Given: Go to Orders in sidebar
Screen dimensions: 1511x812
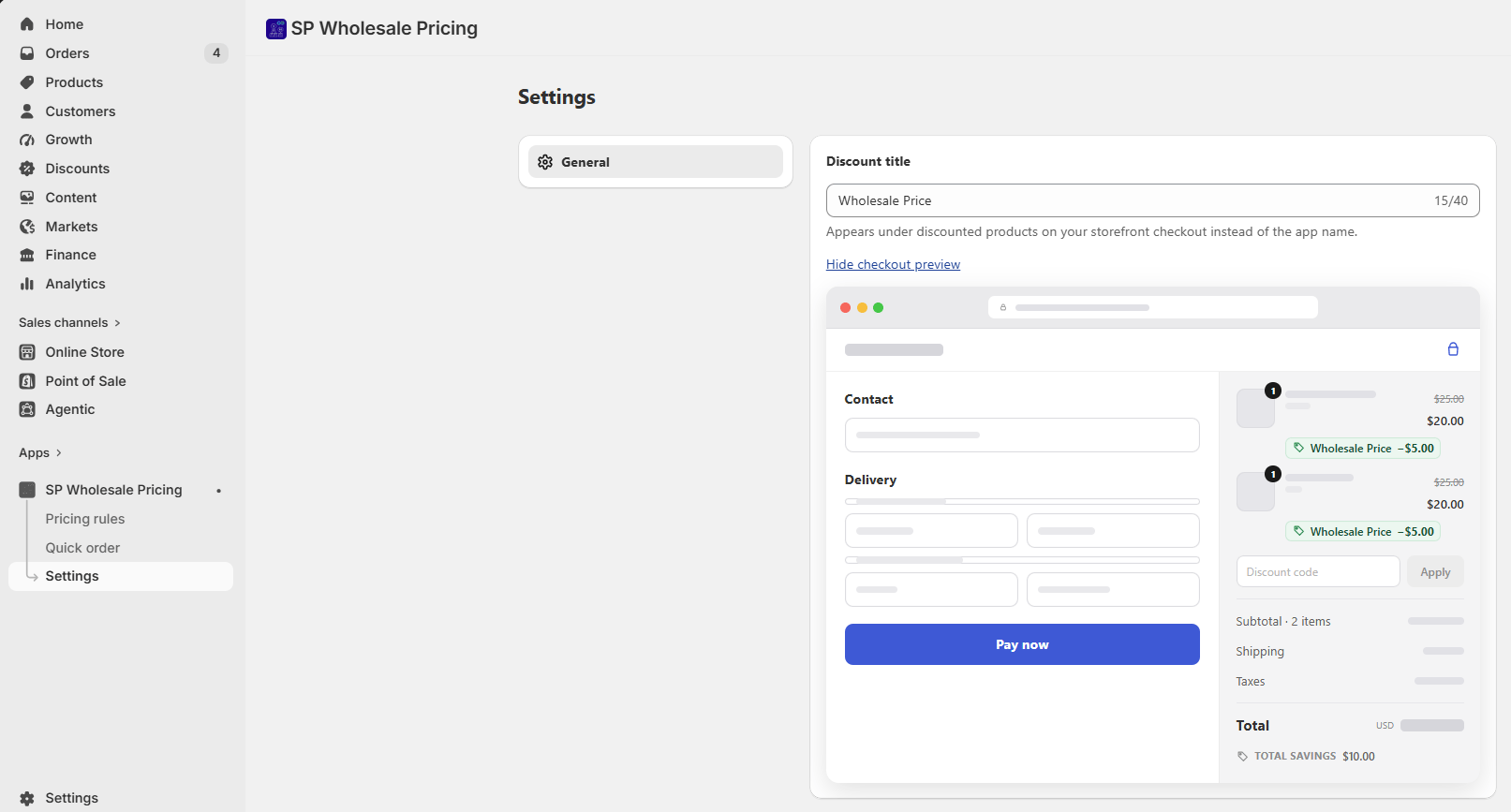Looking at the screenshot, I should pyautogui.click(x=121, y=53).
